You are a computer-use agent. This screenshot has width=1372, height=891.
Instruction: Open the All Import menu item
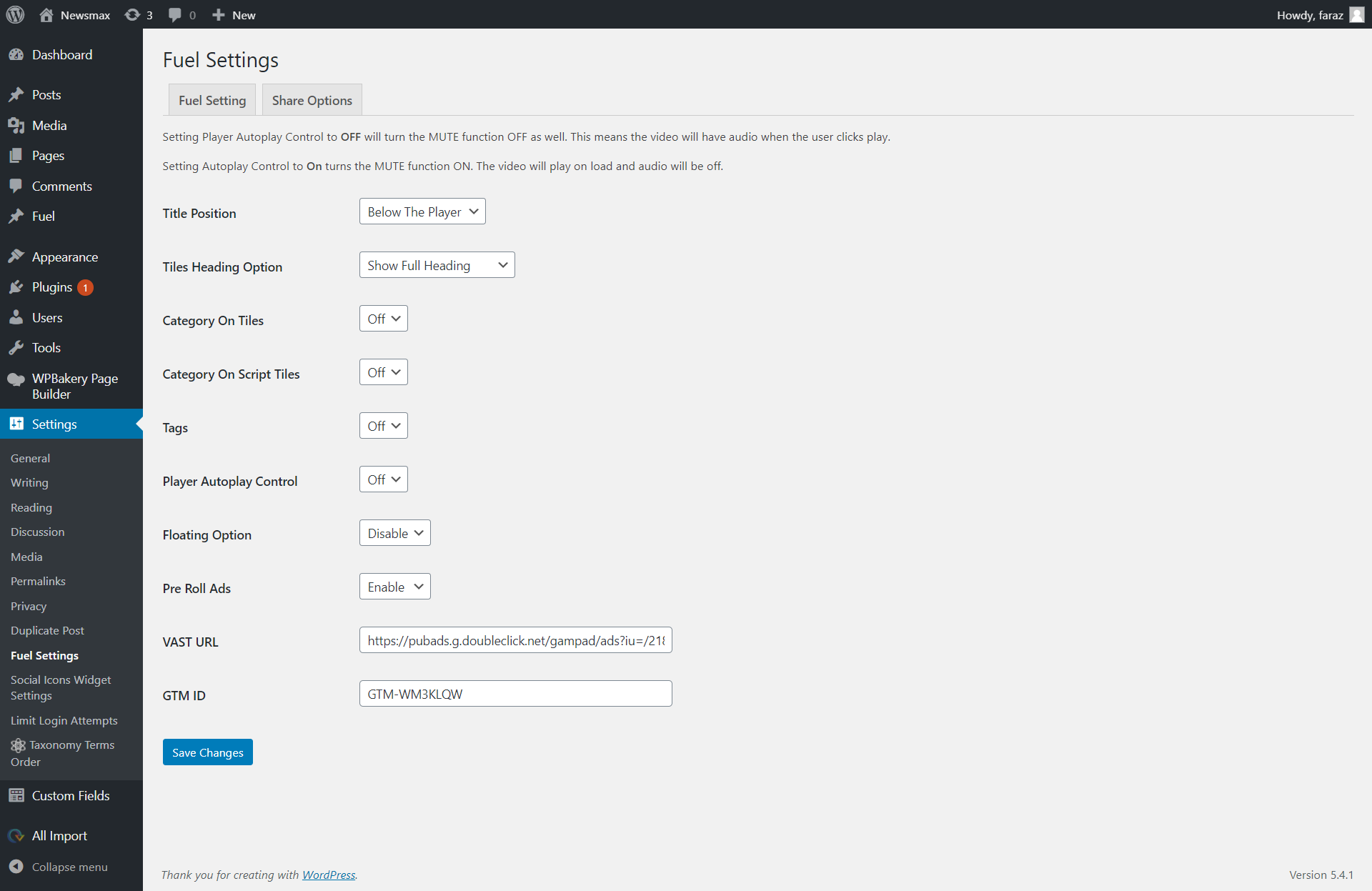59,836
